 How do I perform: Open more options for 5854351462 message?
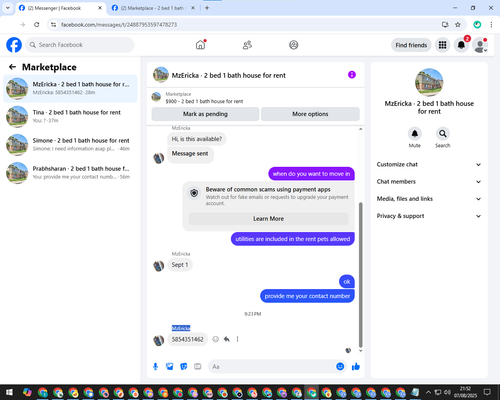(237, 339)
